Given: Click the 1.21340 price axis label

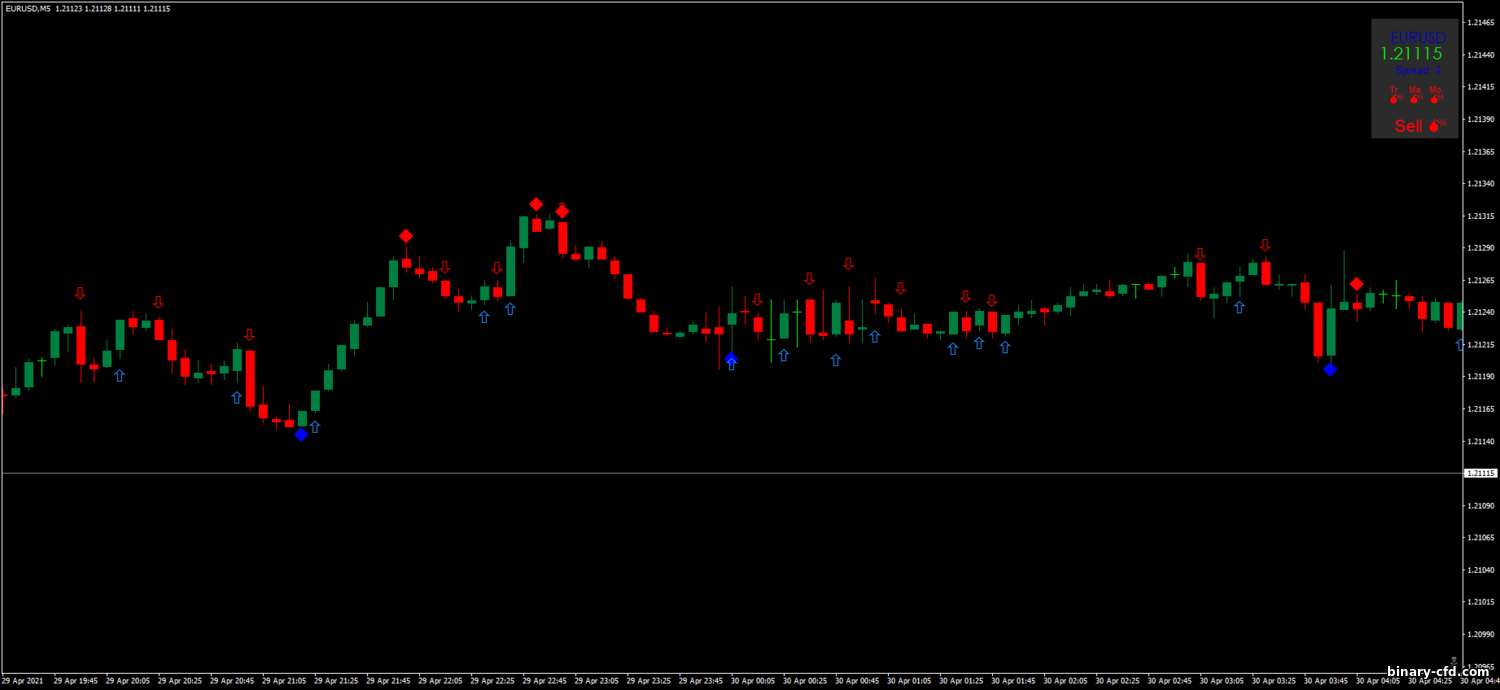Looking at the screenshot, I should coord(1481,183).
